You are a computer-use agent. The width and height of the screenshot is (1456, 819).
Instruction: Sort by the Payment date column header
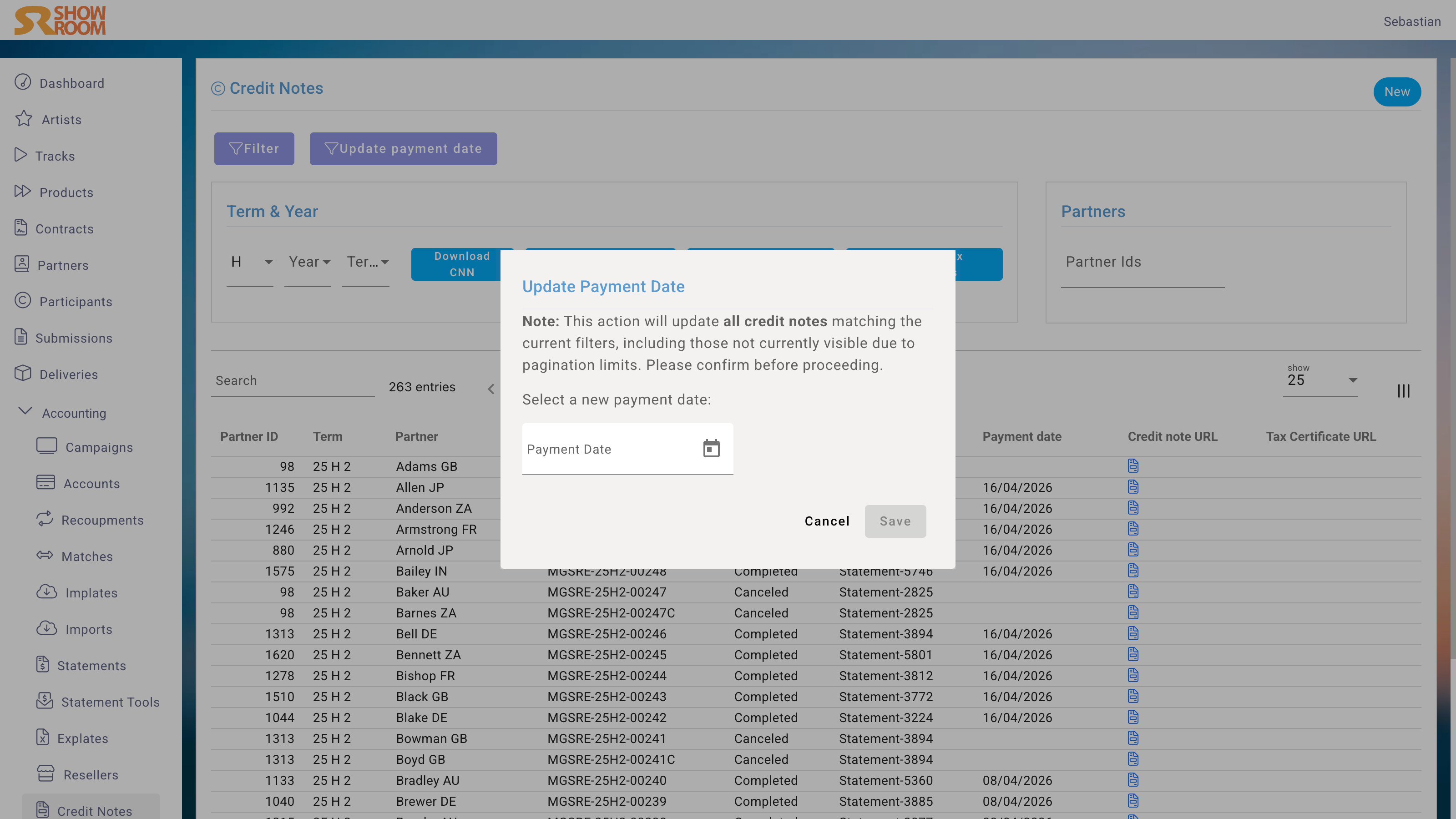point(1021,436)
